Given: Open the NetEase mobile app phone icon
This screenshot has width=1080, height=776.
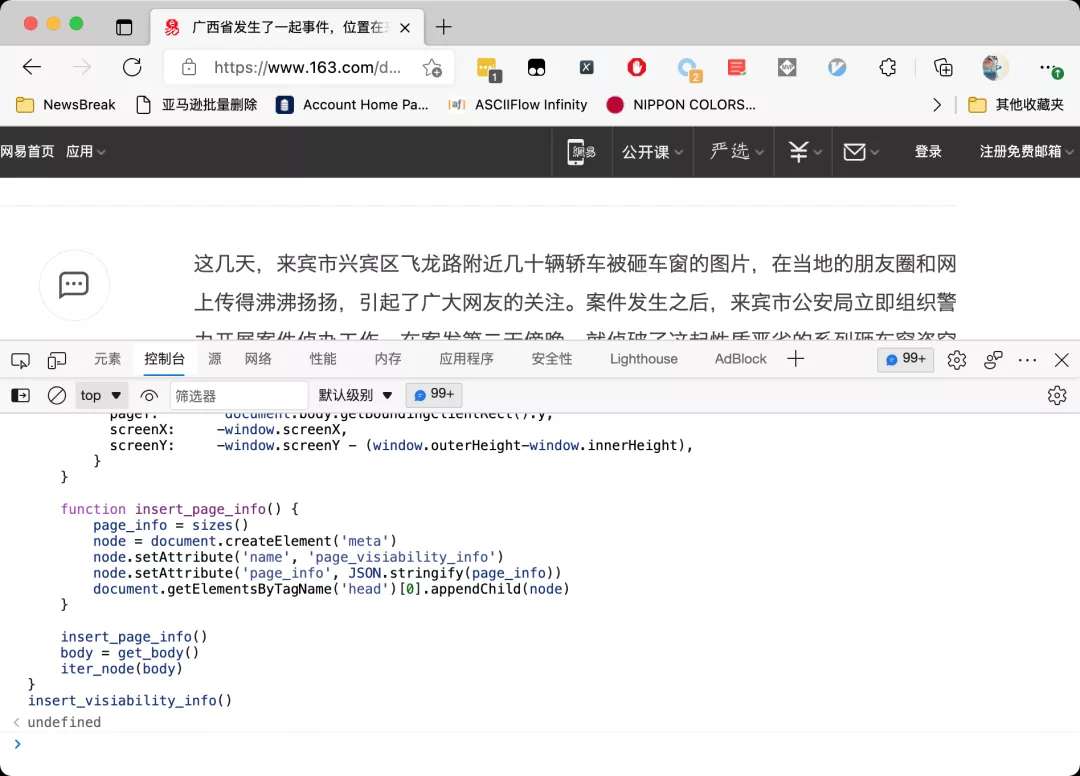Looking at the screenshot, I should pyautogui.click(x=581, y=151).
